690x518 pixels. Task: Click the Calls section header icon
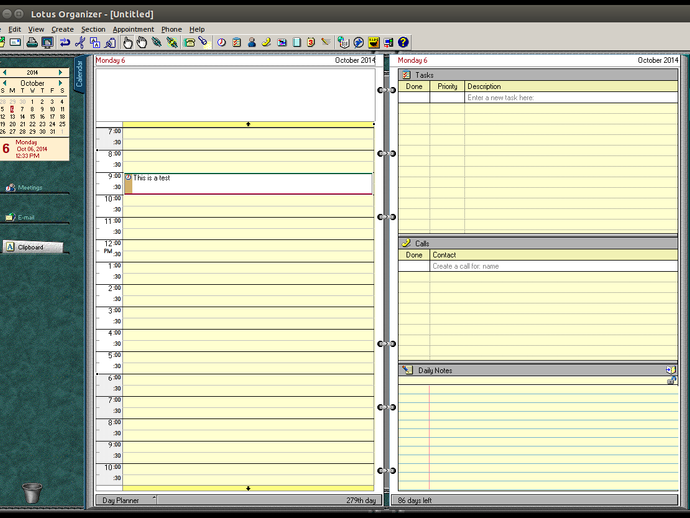coord(407,243)
